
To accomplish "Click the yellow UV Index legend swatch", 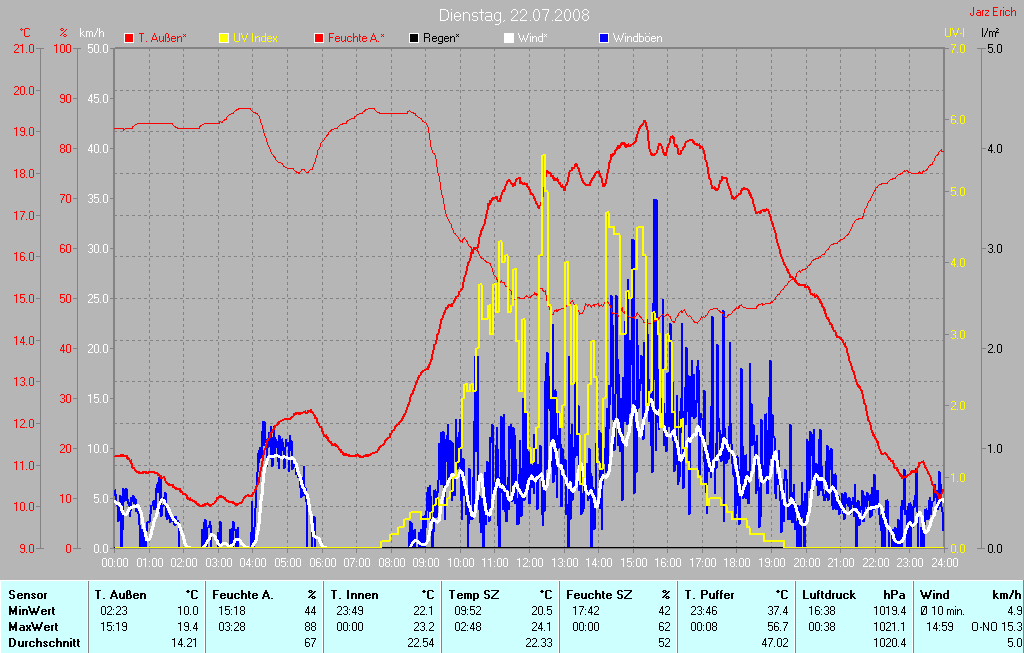I will (x=225, y=38).
